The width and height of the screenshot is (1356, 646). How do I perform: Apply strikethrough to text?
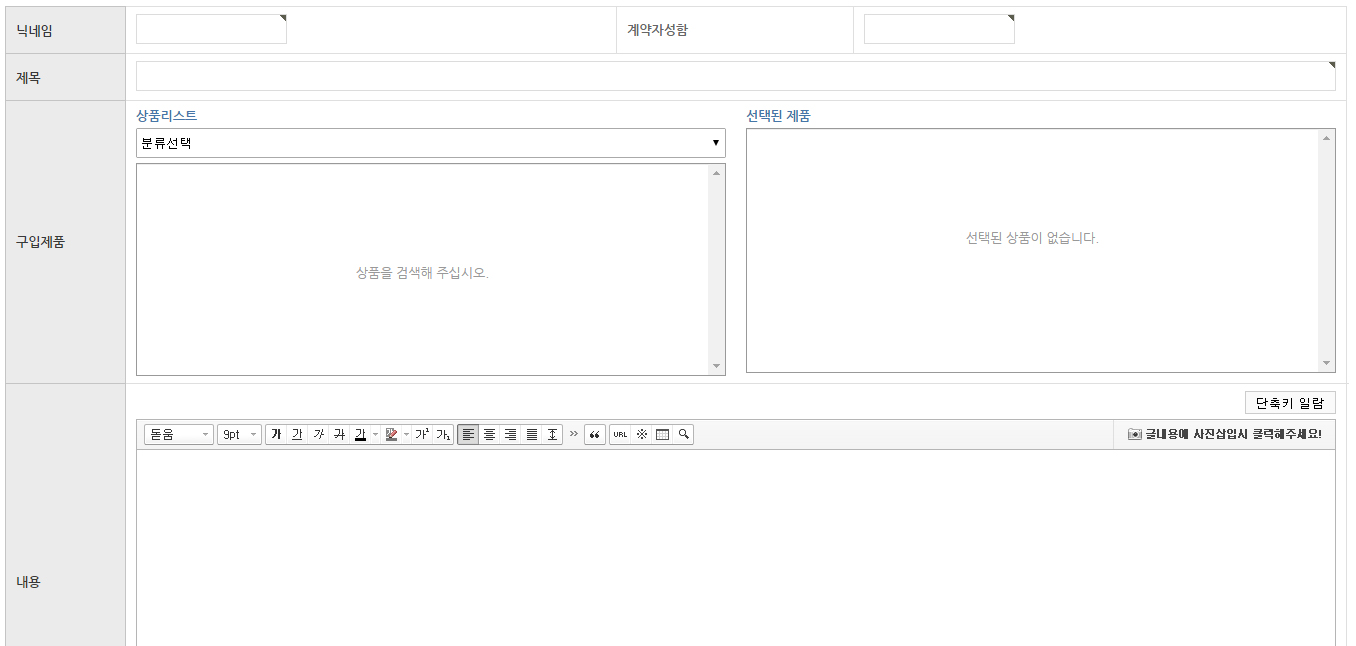pyautogui.click(x=339, y=435)
